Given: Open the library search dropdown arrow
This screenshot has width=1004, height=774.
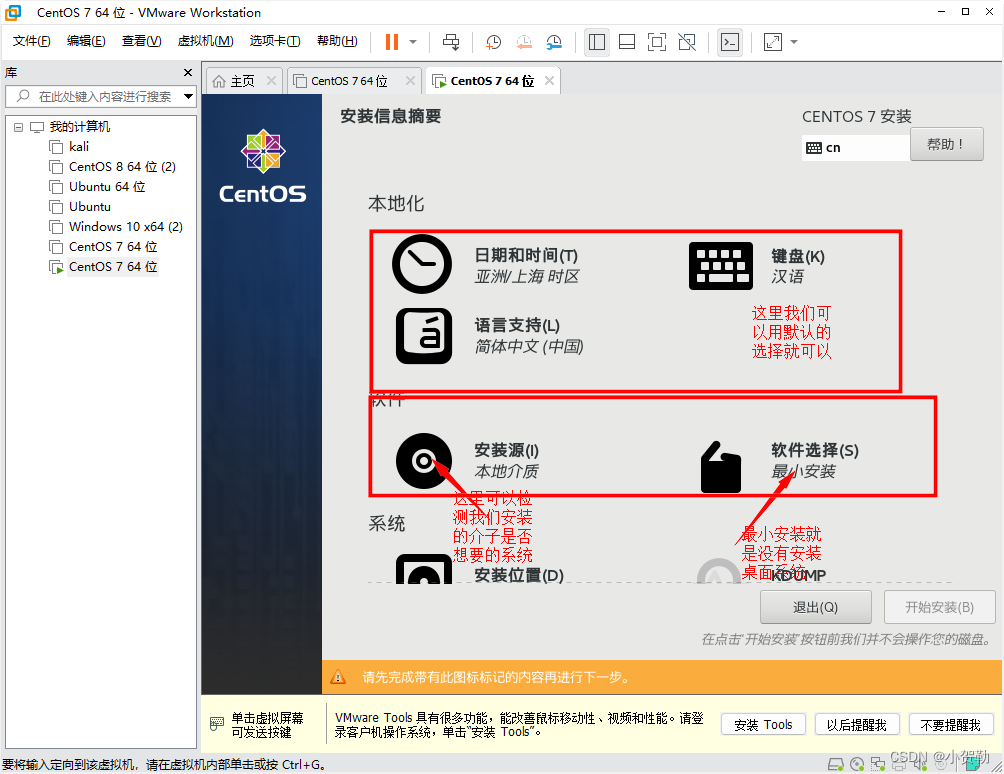Looking at the screenshot, I should [x=188, y=97].
